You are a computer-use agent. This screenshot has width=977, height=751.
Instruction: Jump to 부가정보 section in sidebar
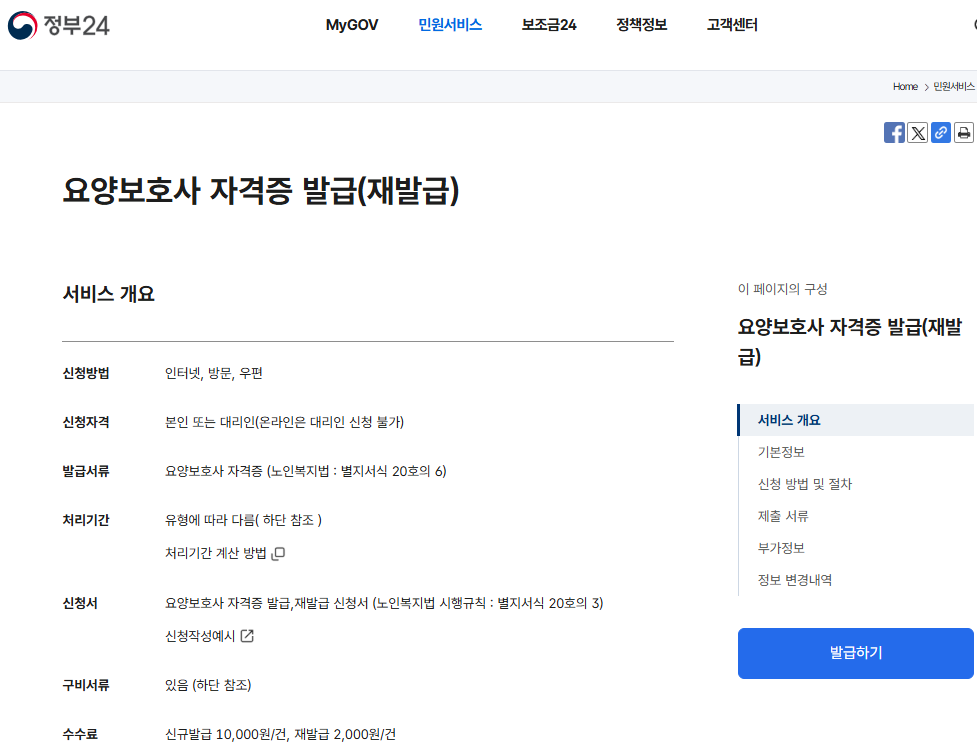(x=781, y=548)
